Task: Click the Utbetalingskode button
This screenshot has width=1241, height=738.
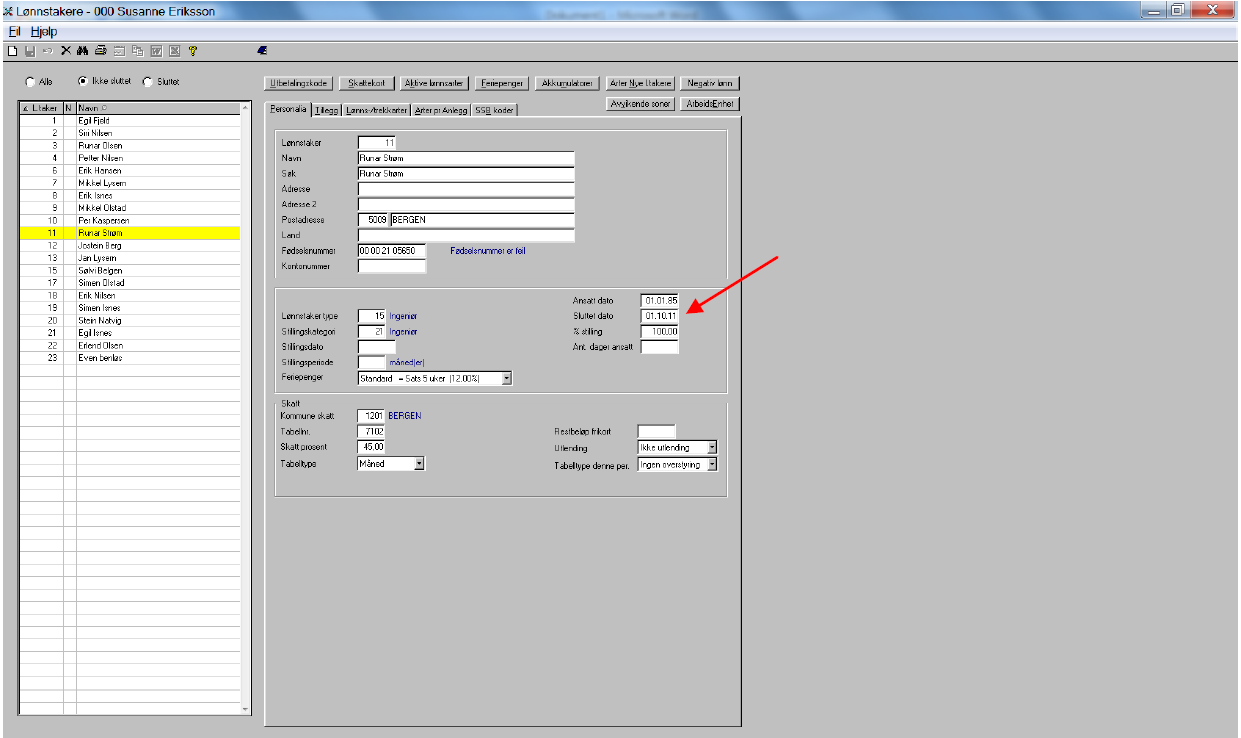Action: coord(299,83)
